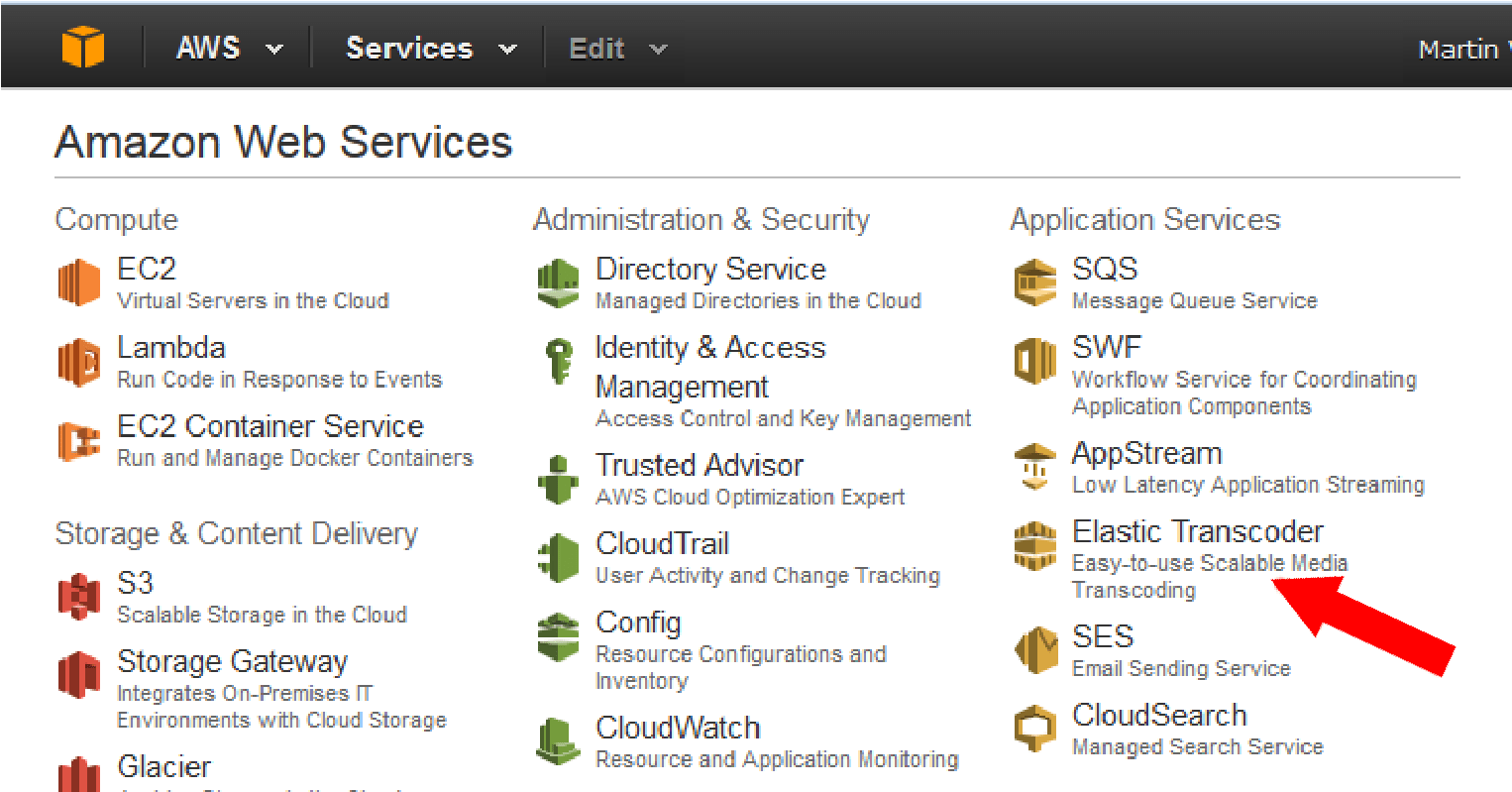The width and height of the screenshot is (1512, 792).
Task: Click the Elastic Transcoder icon
Action: coord(1035,546)
